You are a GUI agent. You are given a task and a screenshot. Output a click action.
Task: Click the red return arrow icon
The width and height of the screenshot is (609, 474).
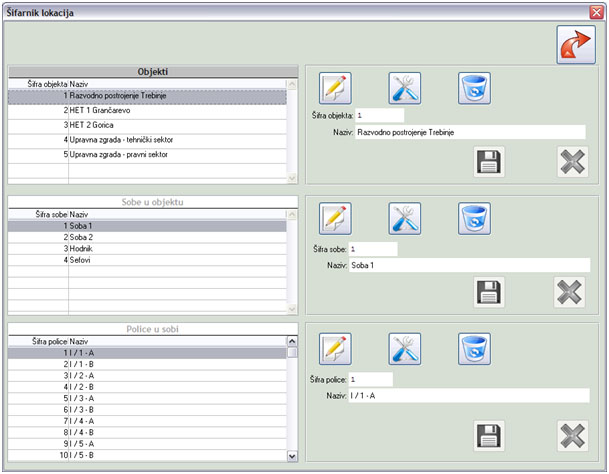click(x=575, y=45)
